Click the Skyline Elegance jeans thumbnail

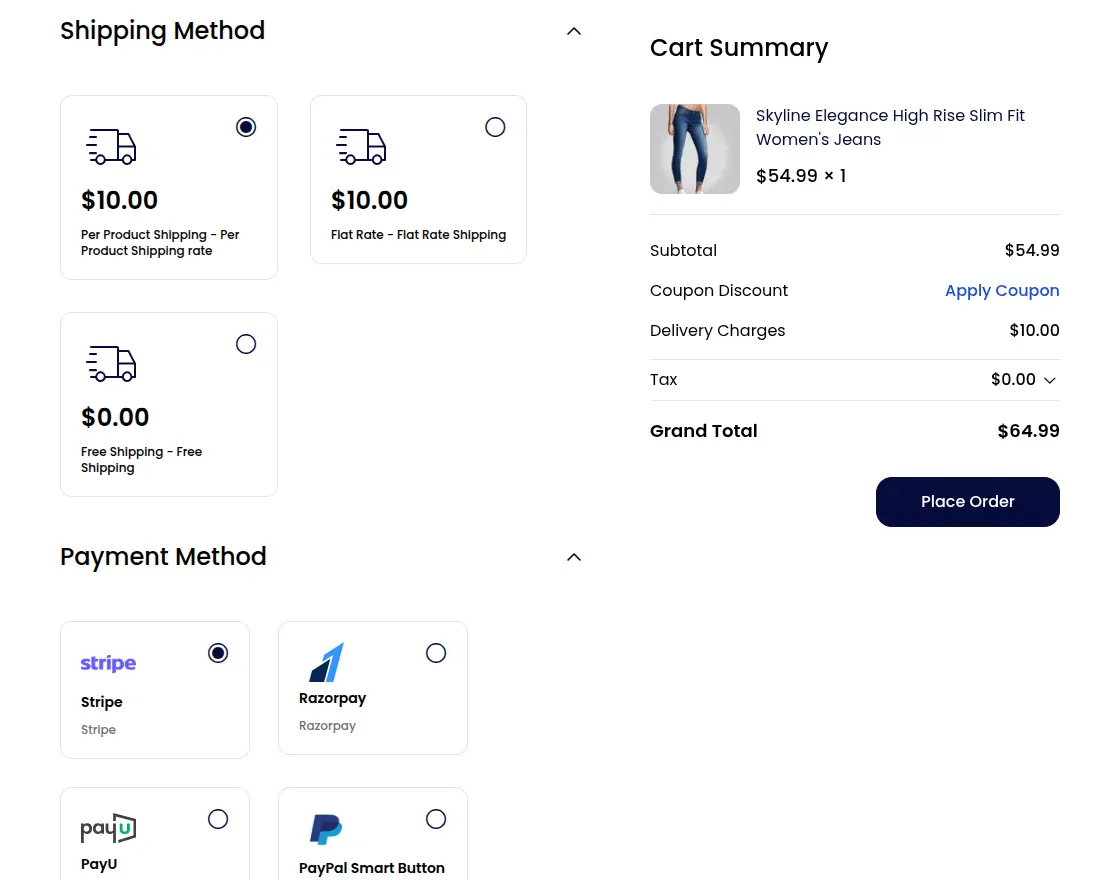[695, 148]
